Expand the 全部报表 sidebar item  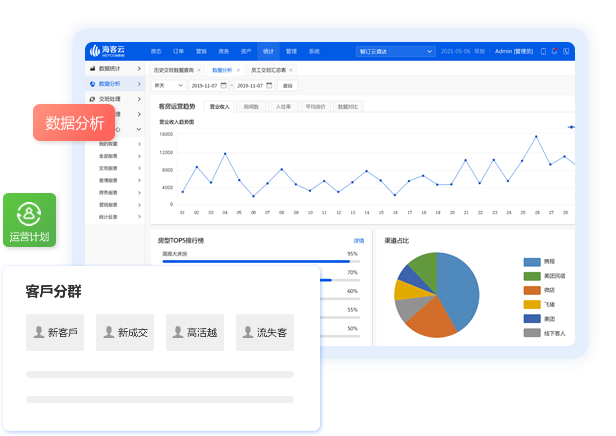(x=139, y=156)
